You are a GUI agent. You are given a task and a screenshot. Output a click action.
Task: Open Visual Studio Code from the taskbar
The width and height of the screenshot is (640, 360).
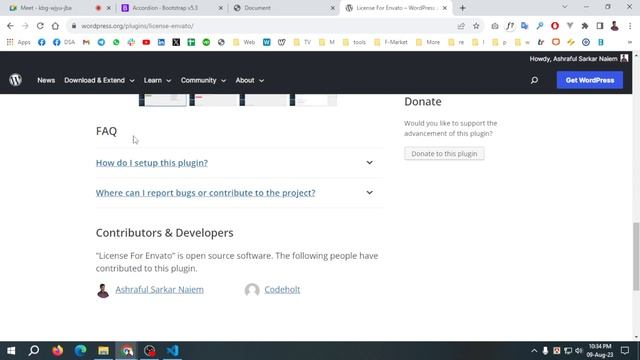point(172,351)
